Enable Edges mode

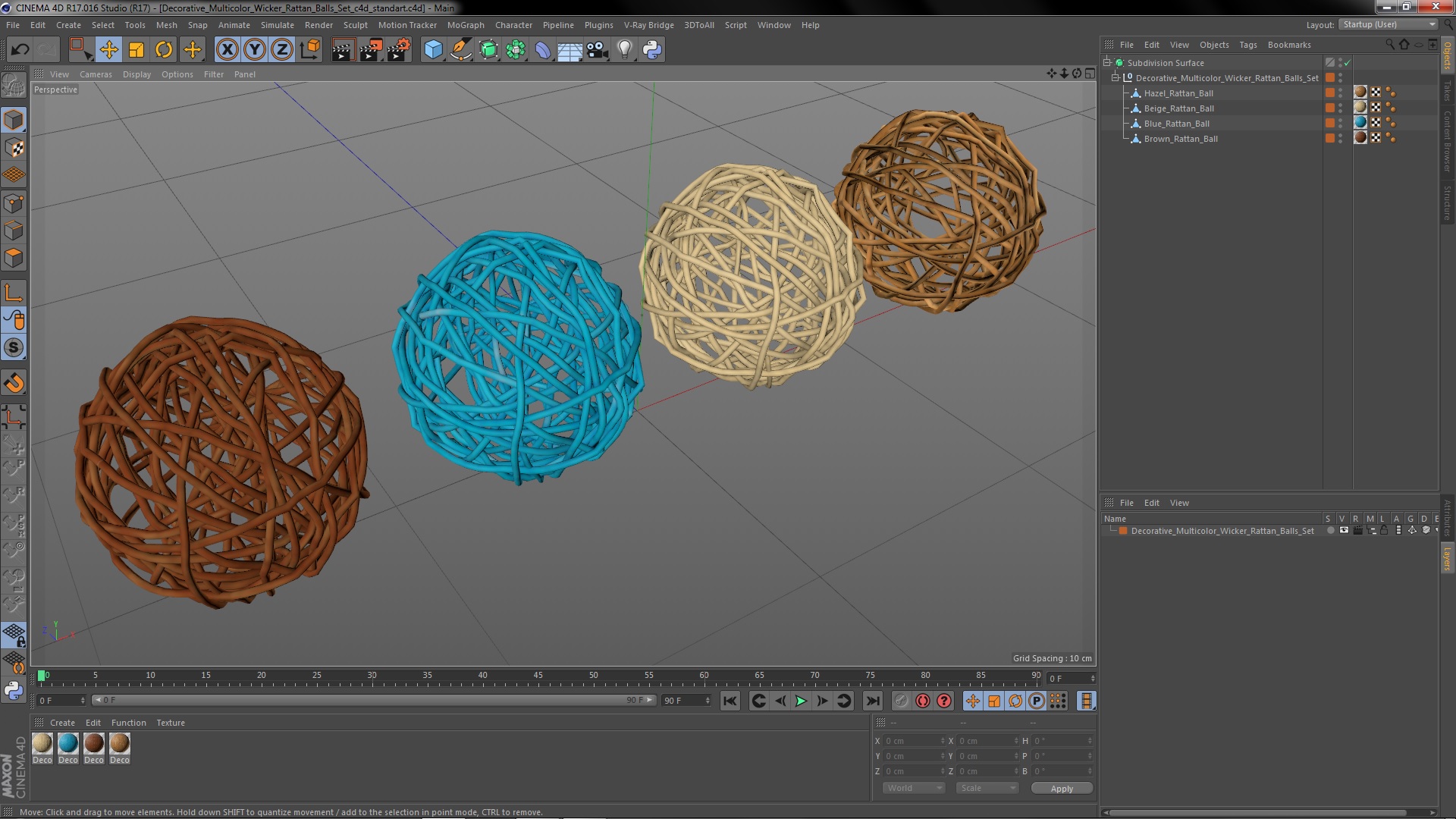(x=14, y=231)
